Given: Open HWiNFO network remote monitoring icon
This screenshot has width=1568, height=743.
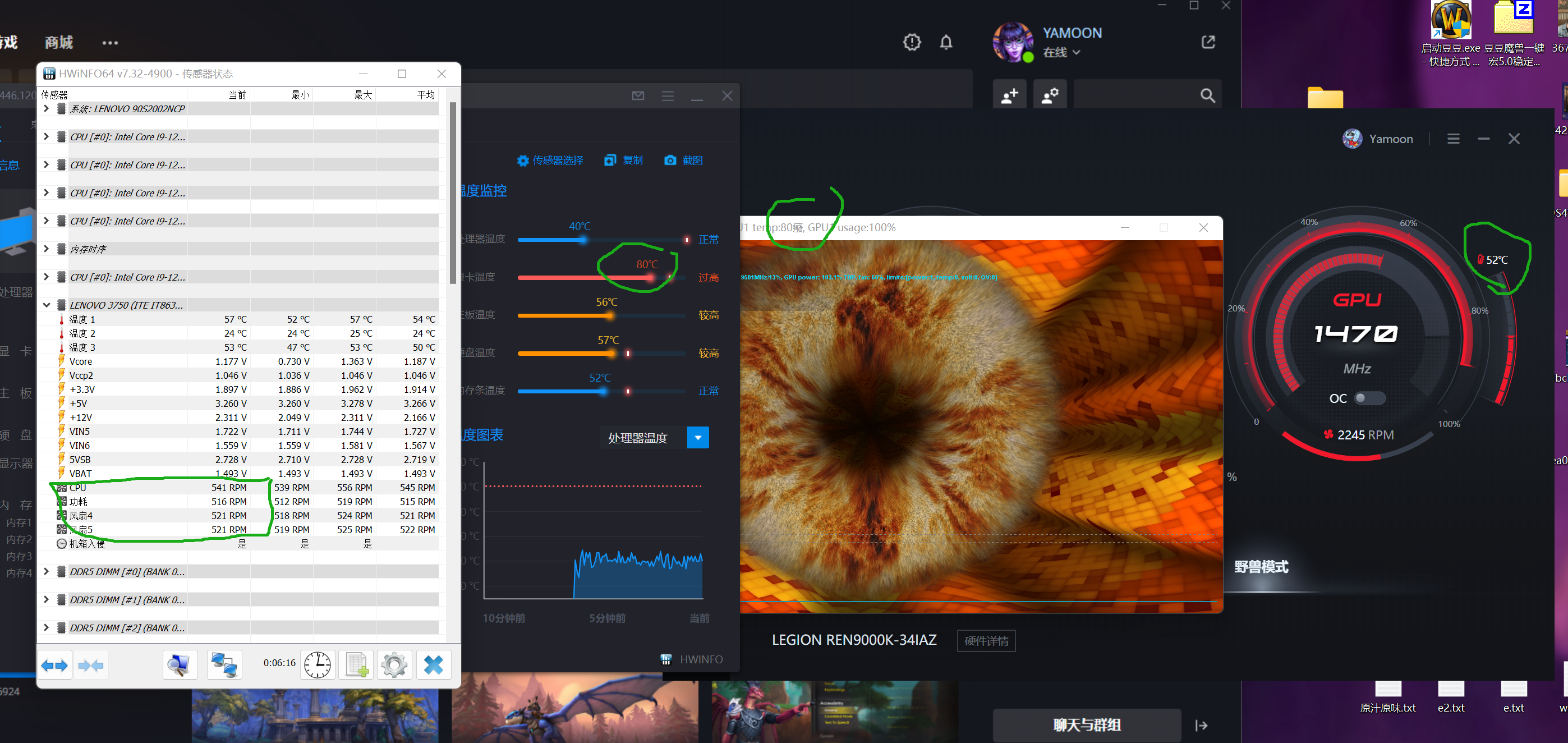Looking at the screenshot, I should click(224, 665).
